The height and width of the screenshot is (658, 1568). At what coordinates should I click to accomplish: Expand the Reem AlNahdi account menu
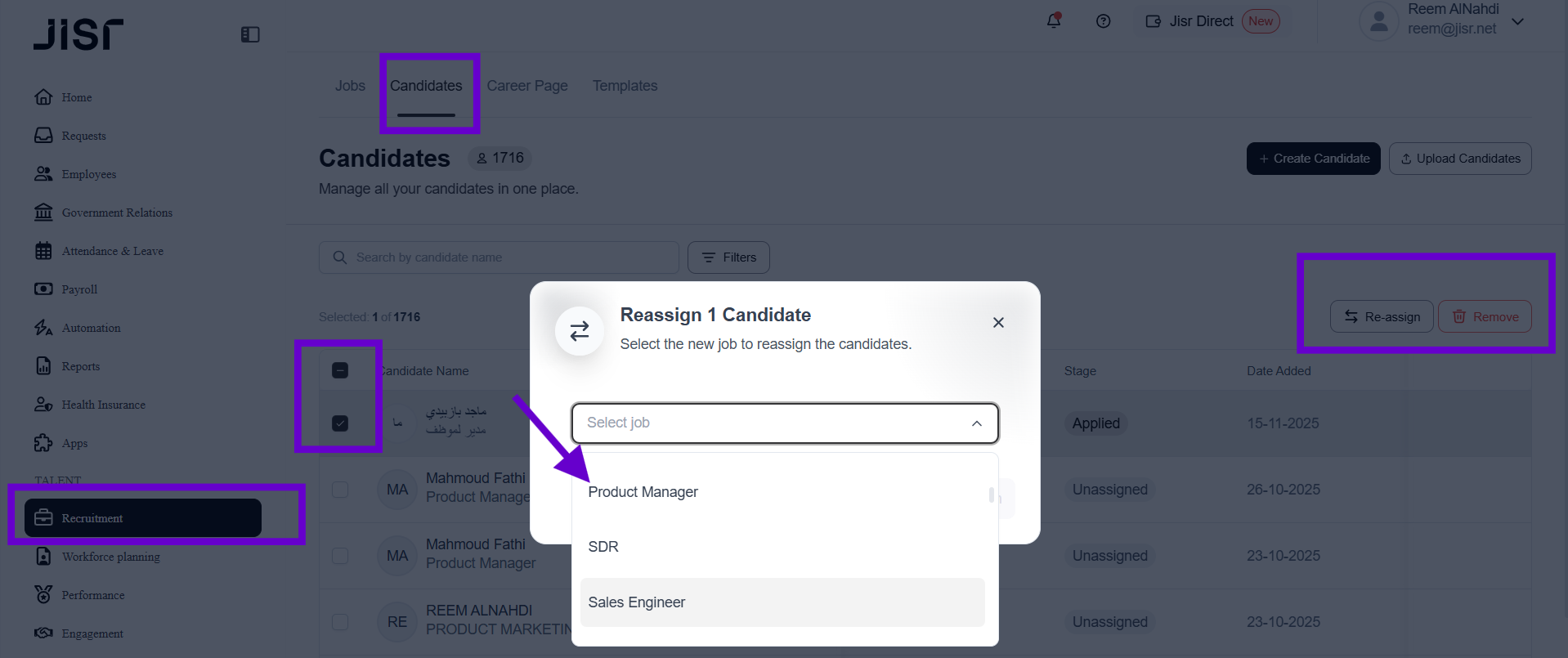tap(1517, 21)
